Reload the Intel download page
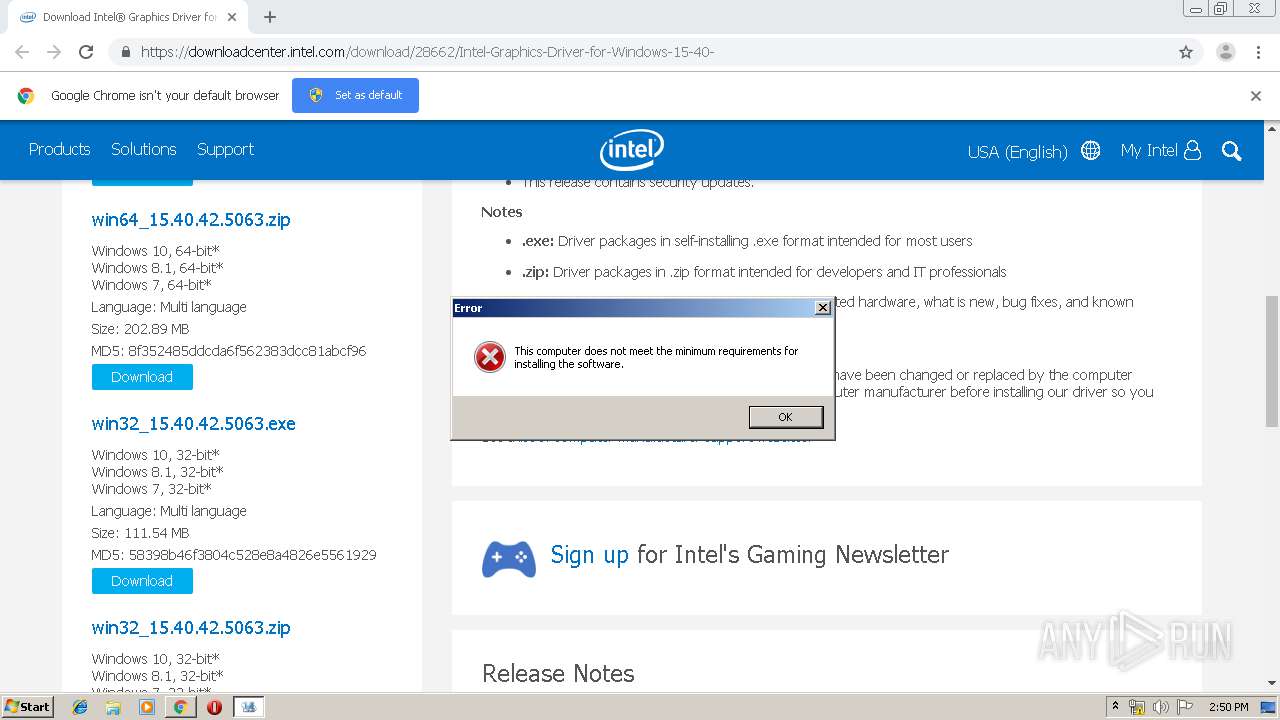Viewport: 1280px width, 720px height. click(x=86, y=52)
